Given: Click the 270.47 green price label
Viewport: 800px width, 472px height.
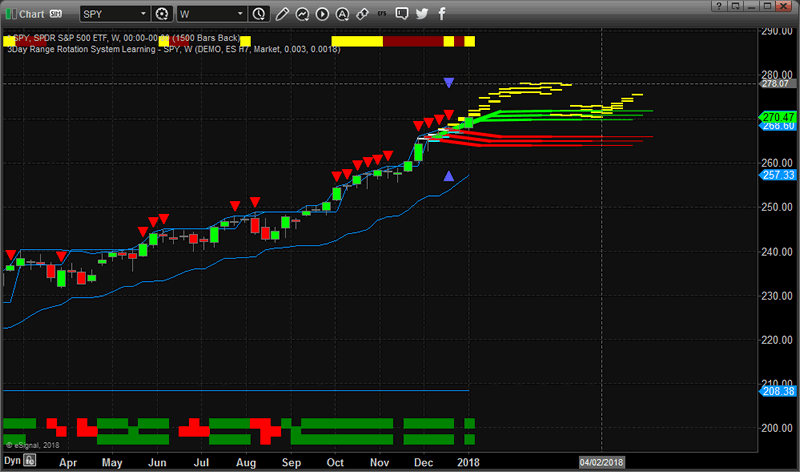Looking at the screenshot, I should click(778, 117).
